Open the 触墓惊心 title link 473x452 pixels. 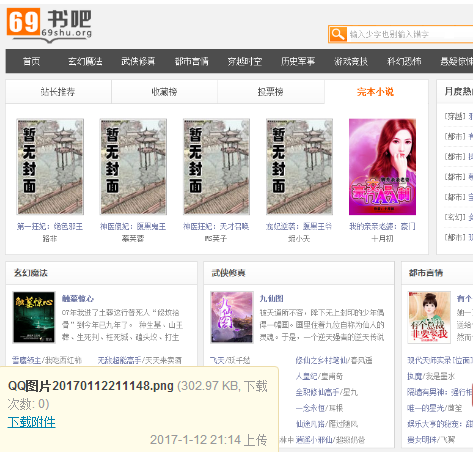78,299
